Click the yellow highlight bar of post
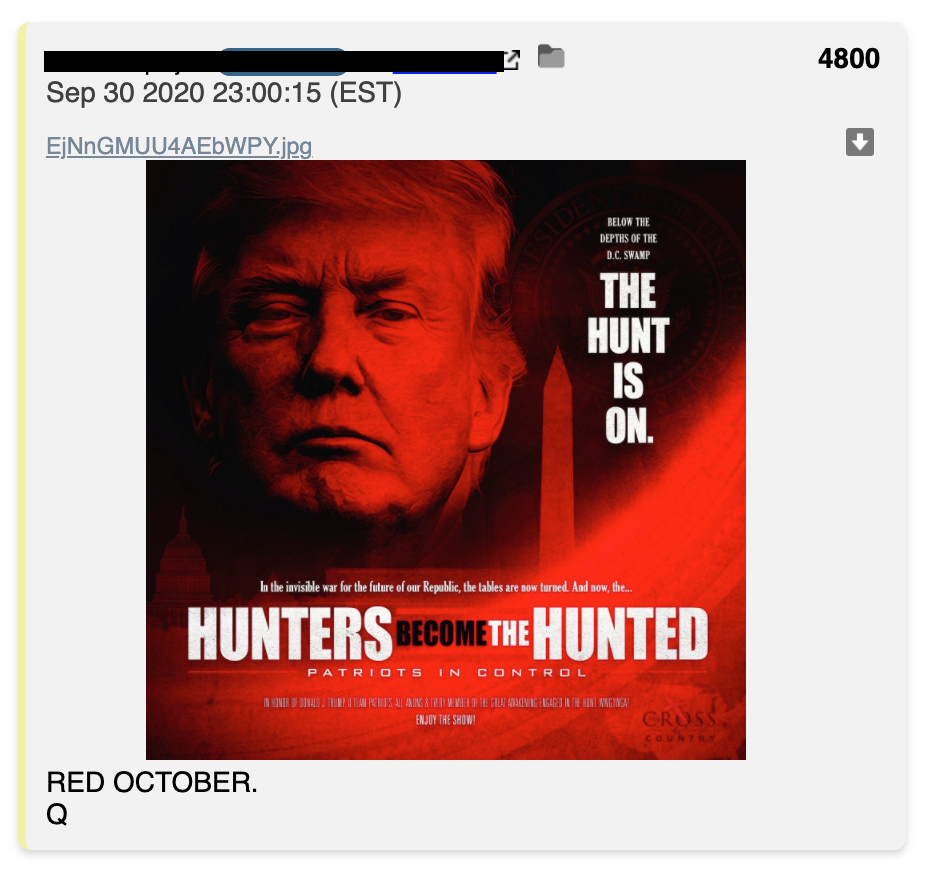Screen dimensions: 938x874 (x=22, y=436)
